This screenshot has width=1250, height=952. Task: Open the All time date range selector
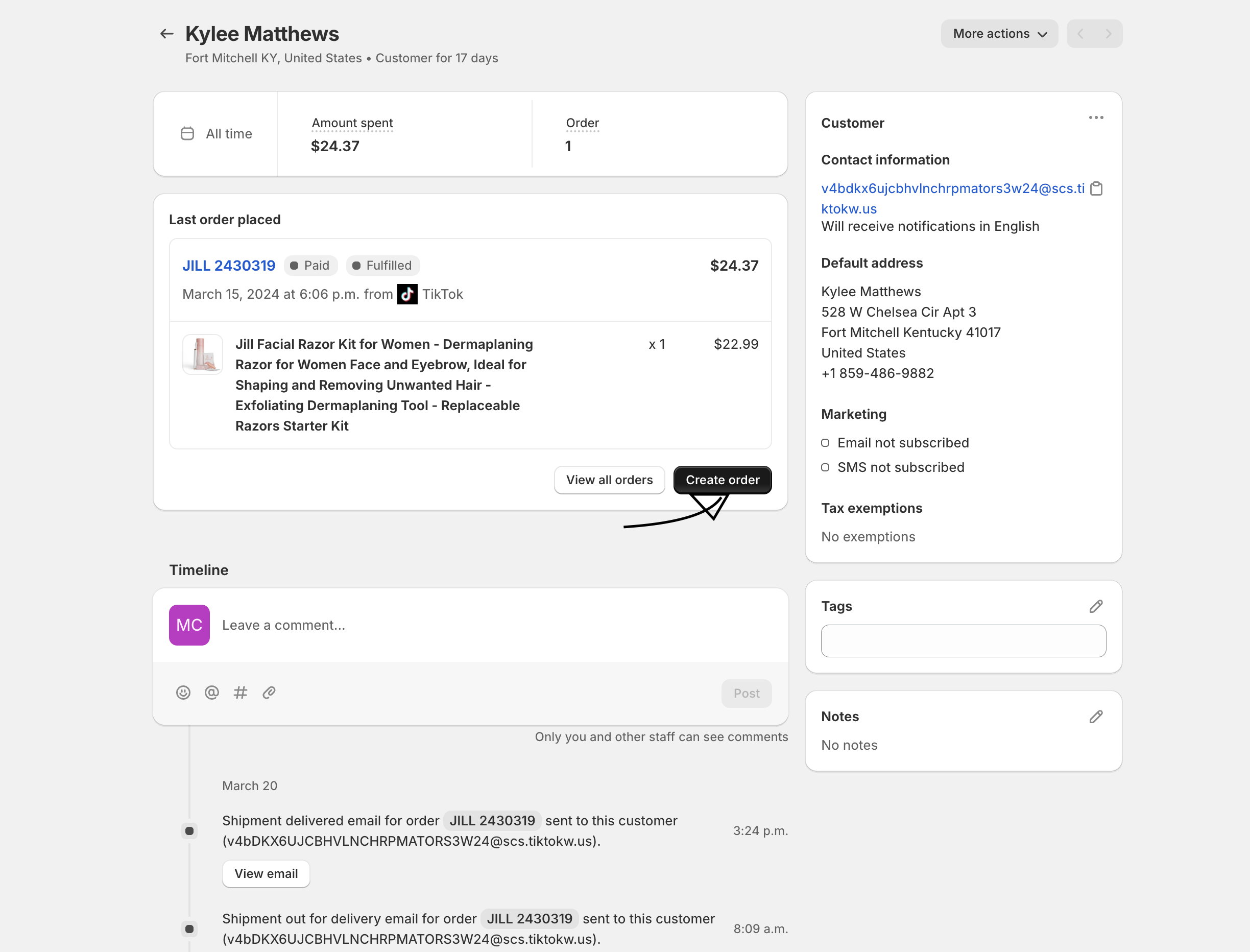point(217,134)
